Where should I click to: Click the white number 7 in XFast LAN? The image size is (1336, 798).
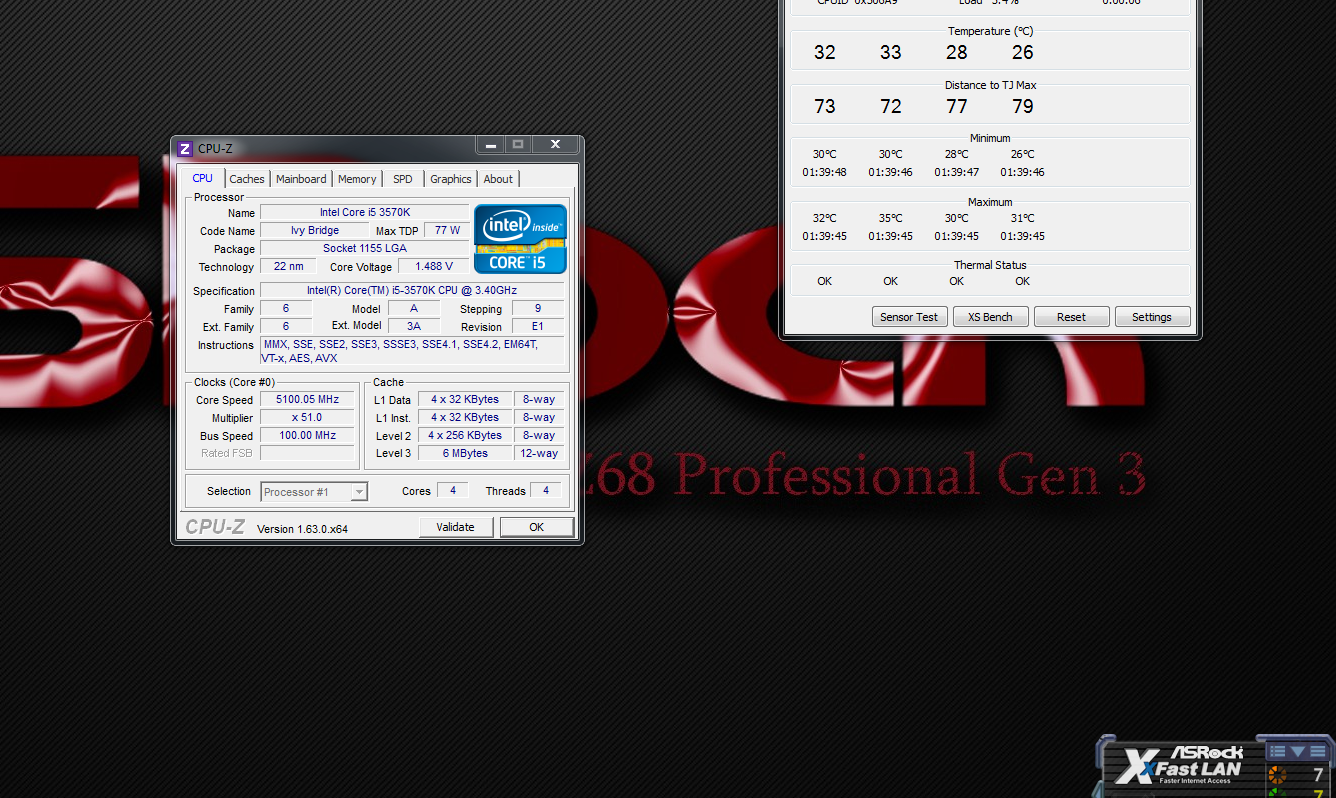coord(1318,775)
